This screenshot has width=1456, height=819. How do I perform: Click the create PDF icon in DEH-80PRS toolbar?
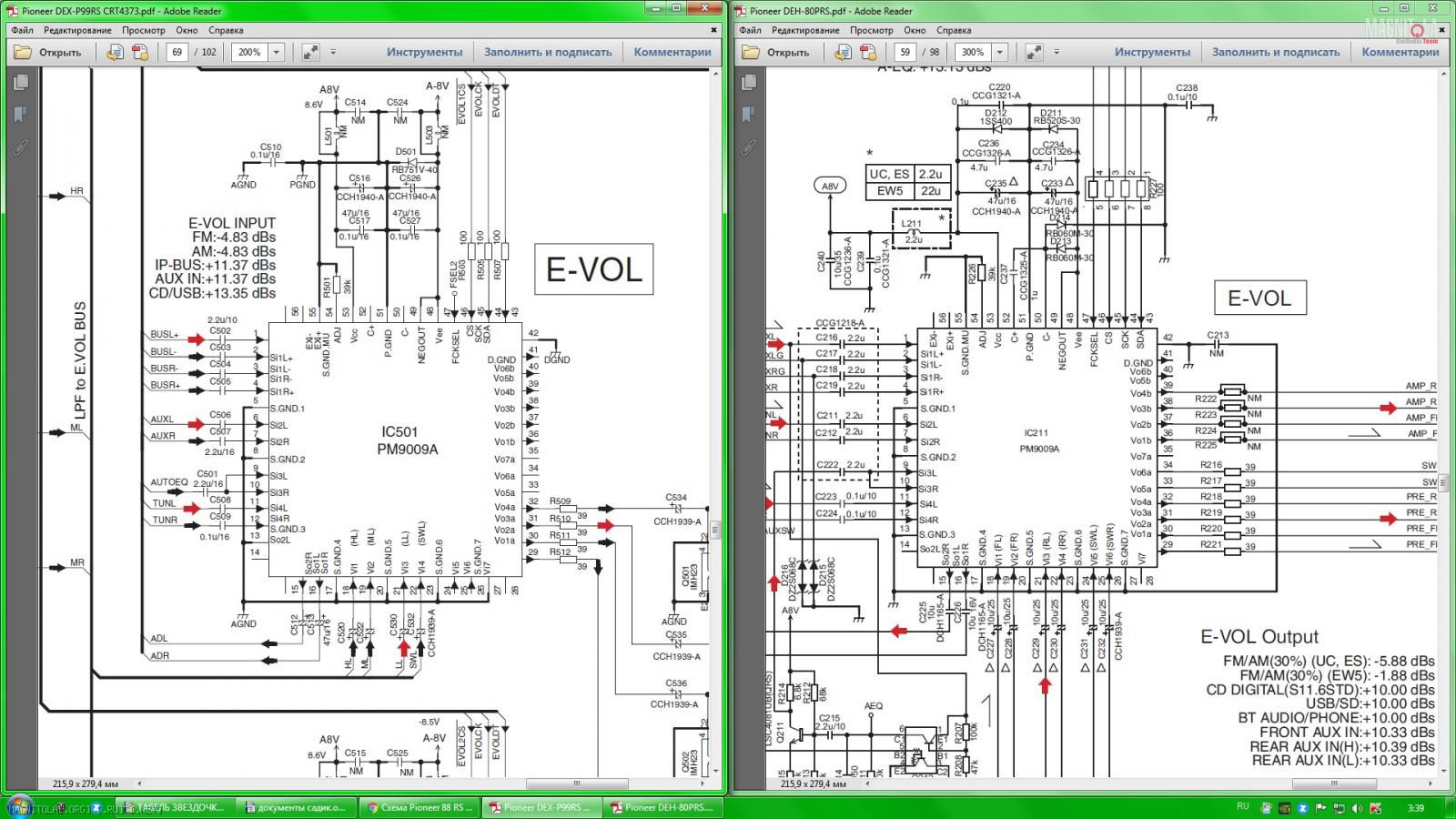(x=868, y=53)
